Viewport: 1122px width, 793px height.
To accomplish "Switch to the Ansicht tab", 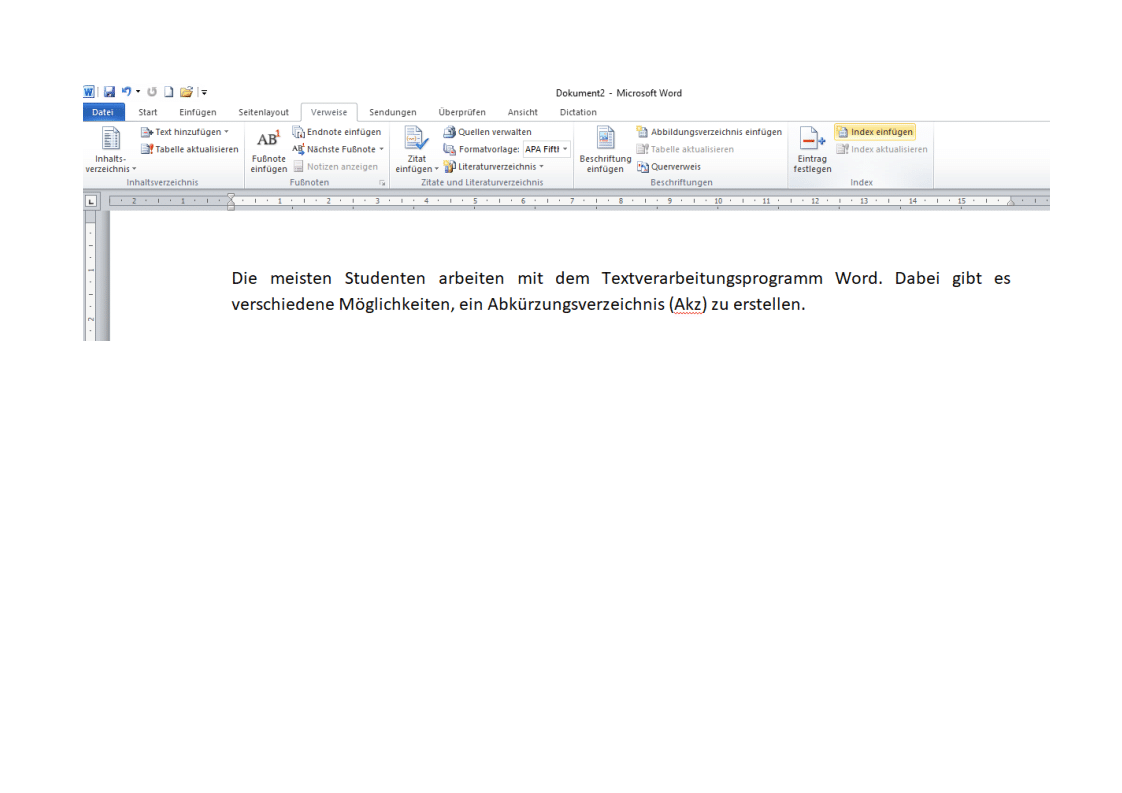I will click(x=522, y=112).
